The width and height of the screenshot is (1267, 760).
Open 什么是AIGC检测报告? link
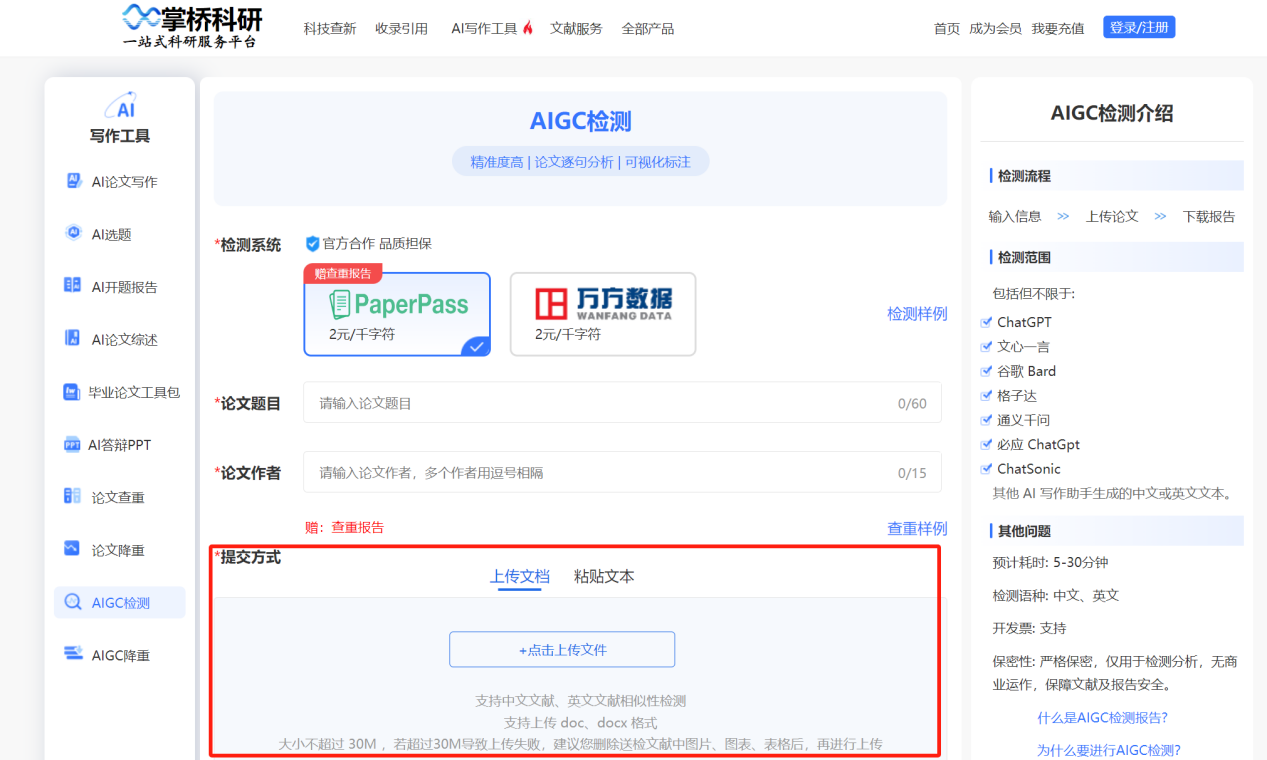click(x=1102, y=717)
